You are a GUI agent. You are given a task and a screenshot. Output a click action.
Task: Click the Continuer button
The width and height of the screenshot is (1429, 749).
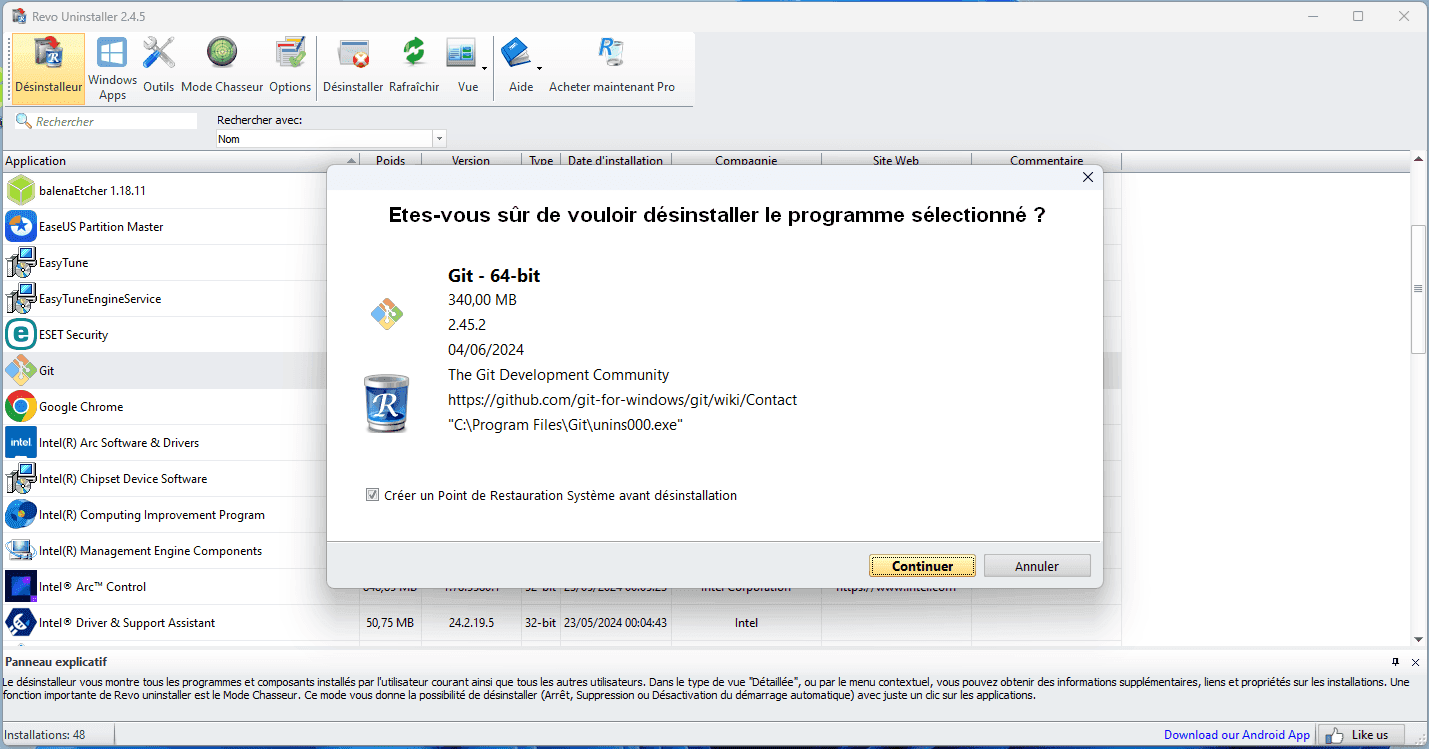[x=922, y=566]
